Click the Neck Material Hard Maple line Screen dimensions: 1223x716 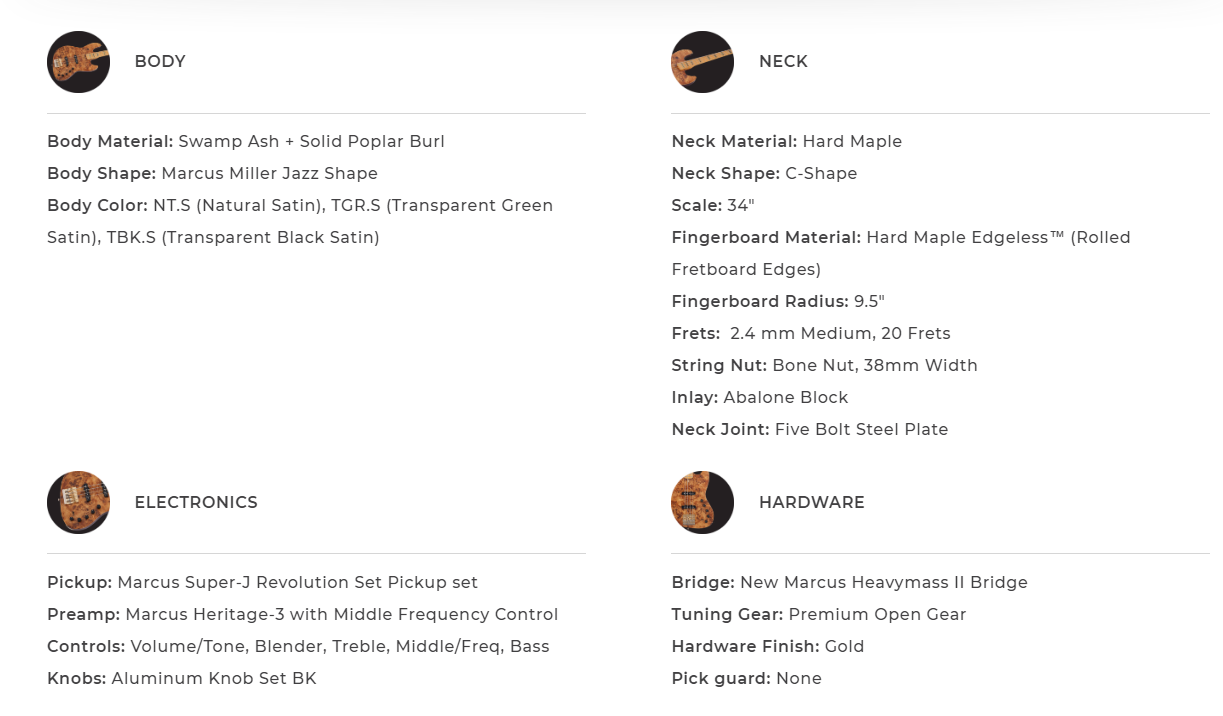[x=786, y=142]
